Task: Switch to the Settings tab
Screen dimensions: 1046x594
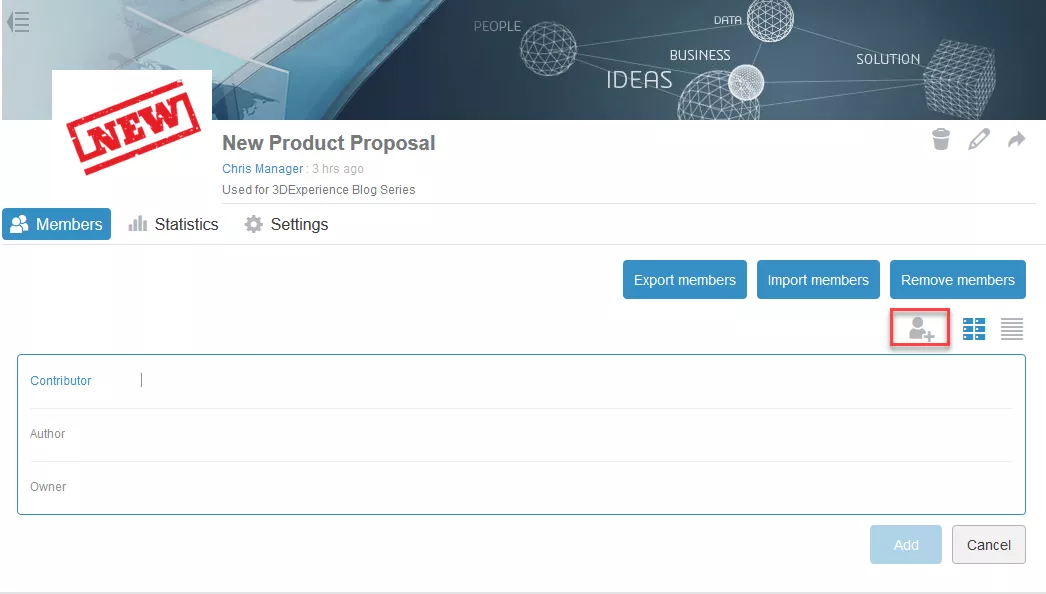Action: 299,224
